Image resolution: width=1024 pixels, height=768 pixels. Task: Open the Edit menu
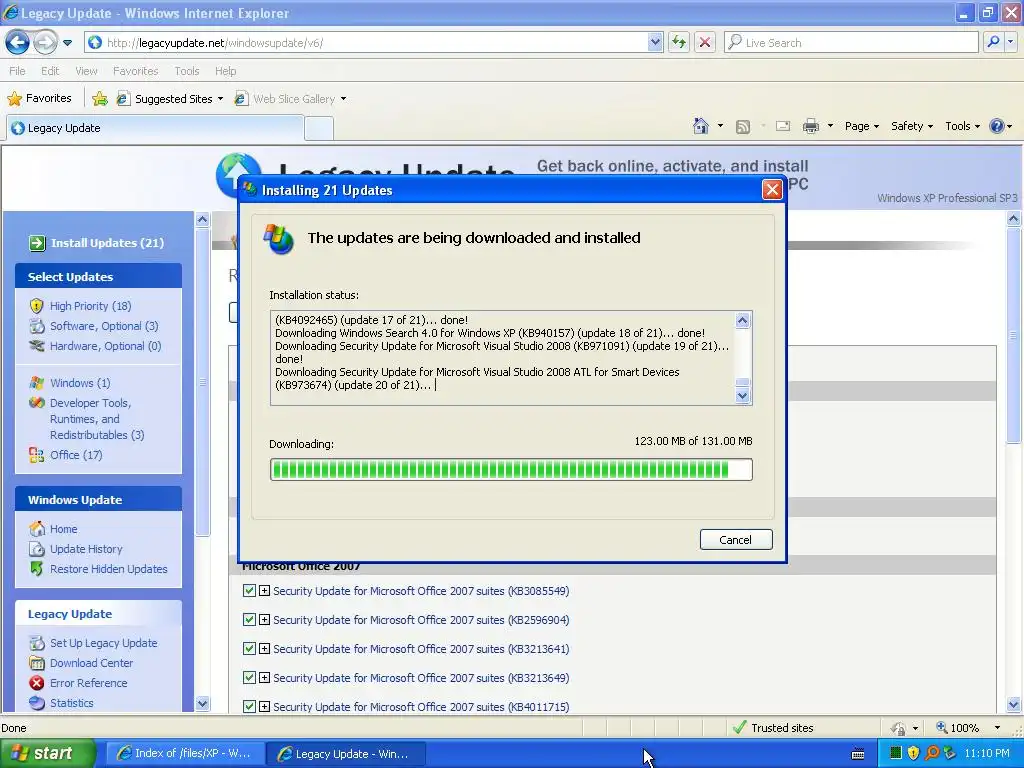click(50, 71)
